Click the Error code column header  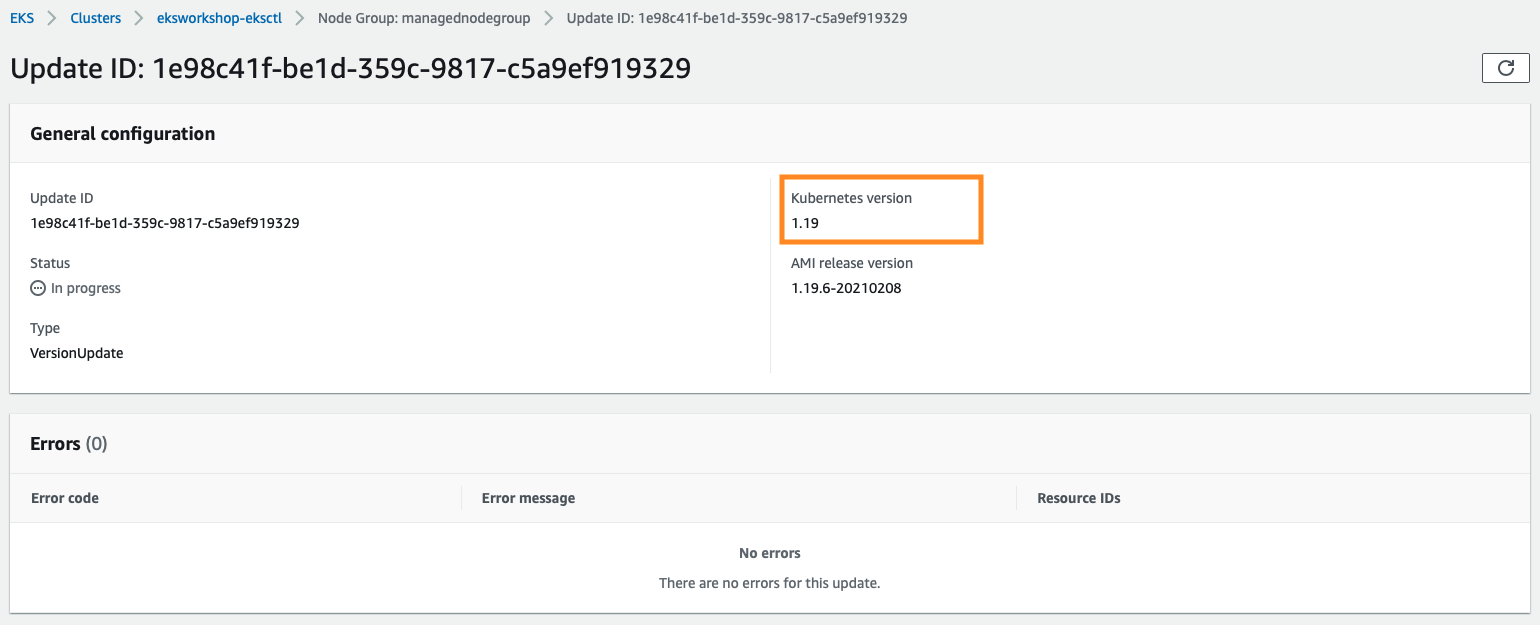[x=65, y=498]
